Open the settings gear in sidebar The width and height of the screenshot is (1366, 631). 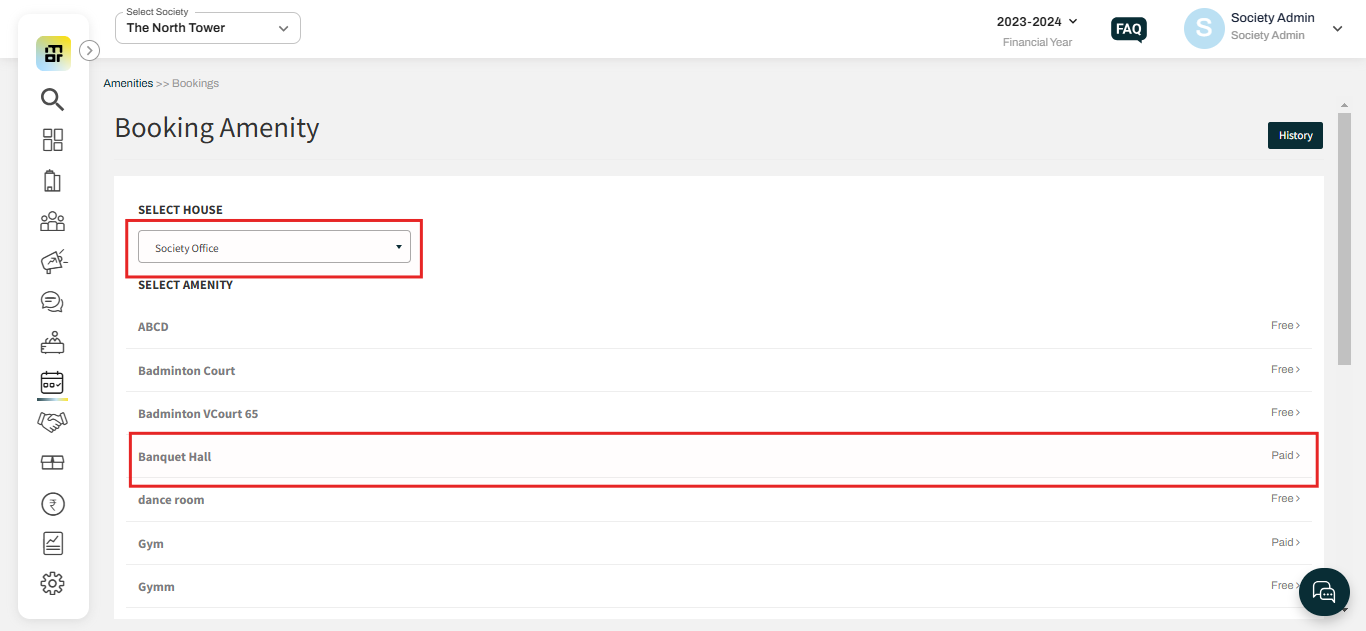pyautogui.click(x=52, y=583)
